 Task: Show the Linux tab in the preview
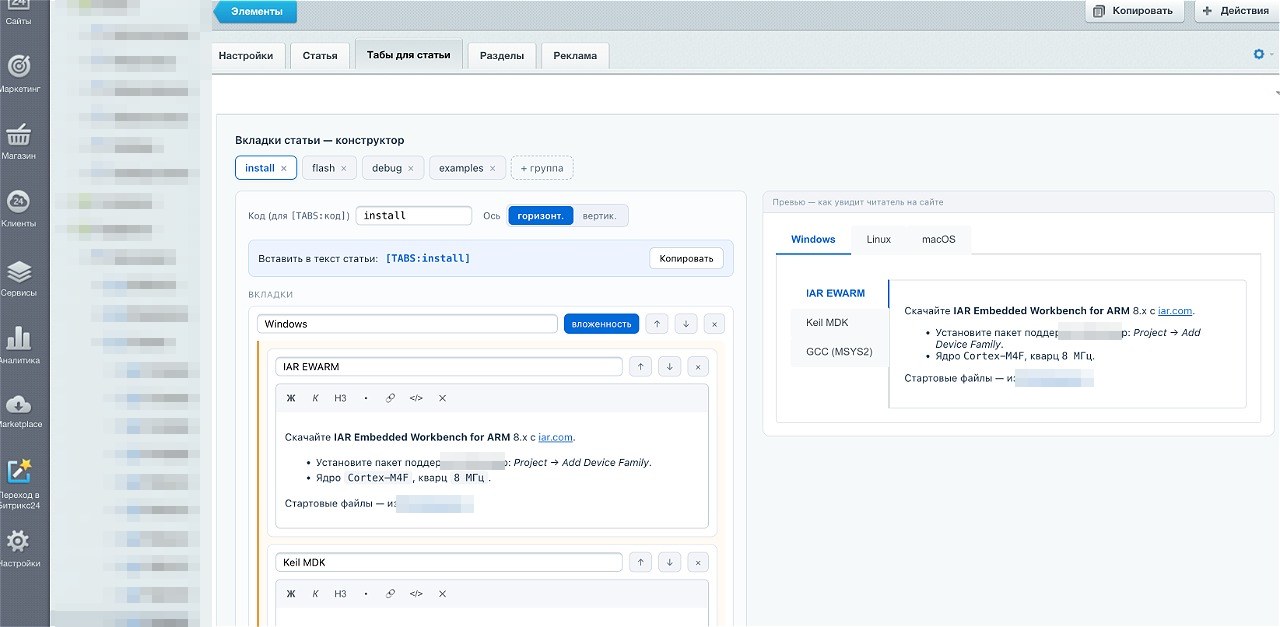coord(879,240)
